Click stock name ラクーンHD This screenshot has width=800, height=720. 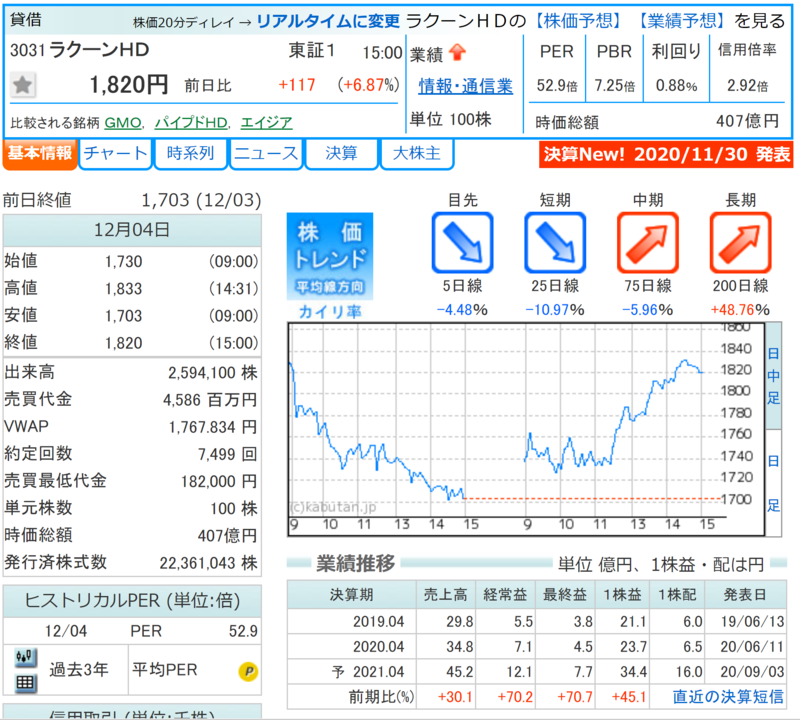point(99,50)
